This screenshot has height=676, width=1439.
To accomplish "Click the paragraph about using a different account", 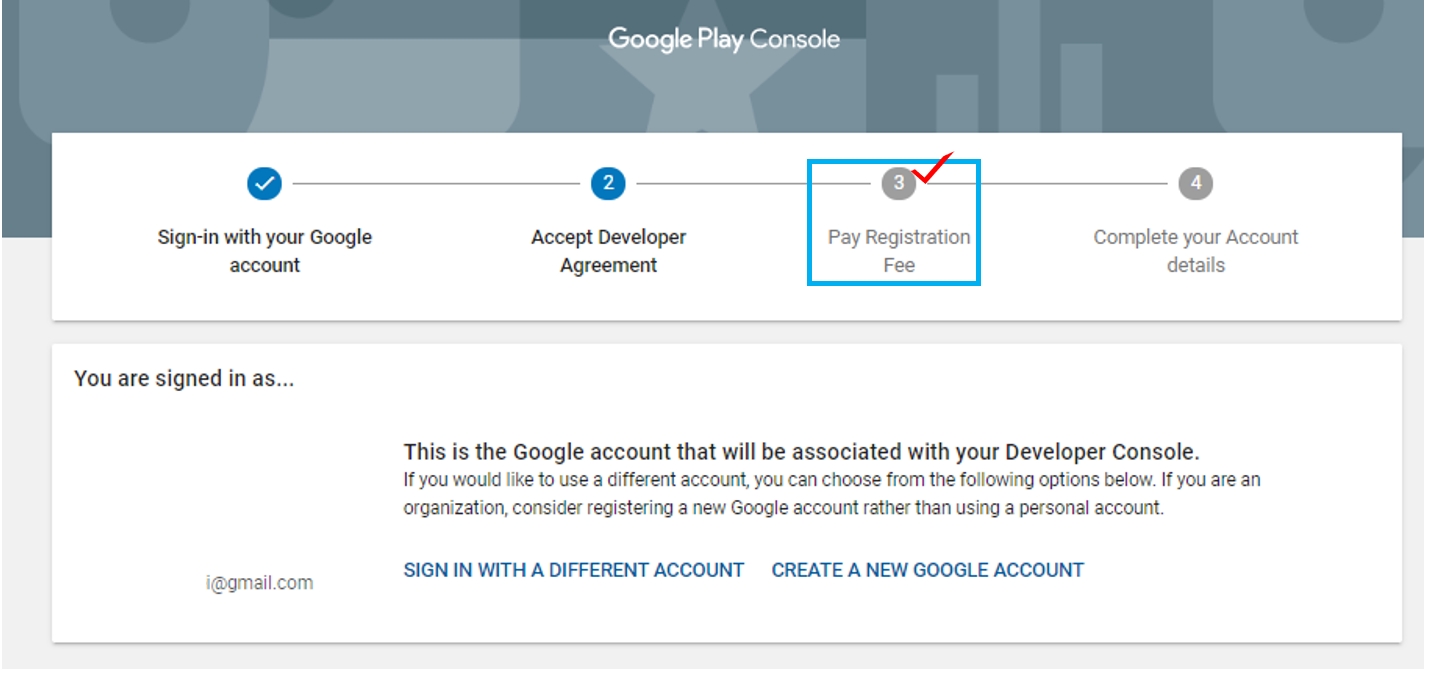I will (832, 494).
